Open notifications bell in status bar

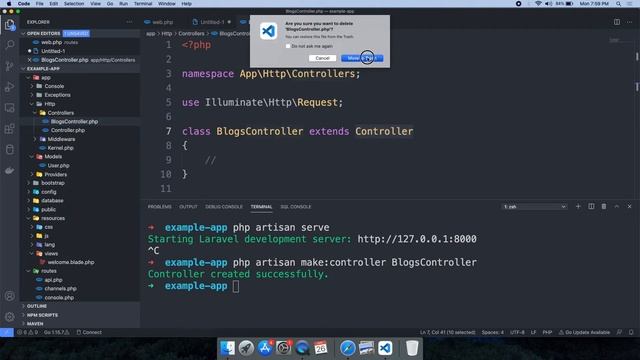(631, 332)
